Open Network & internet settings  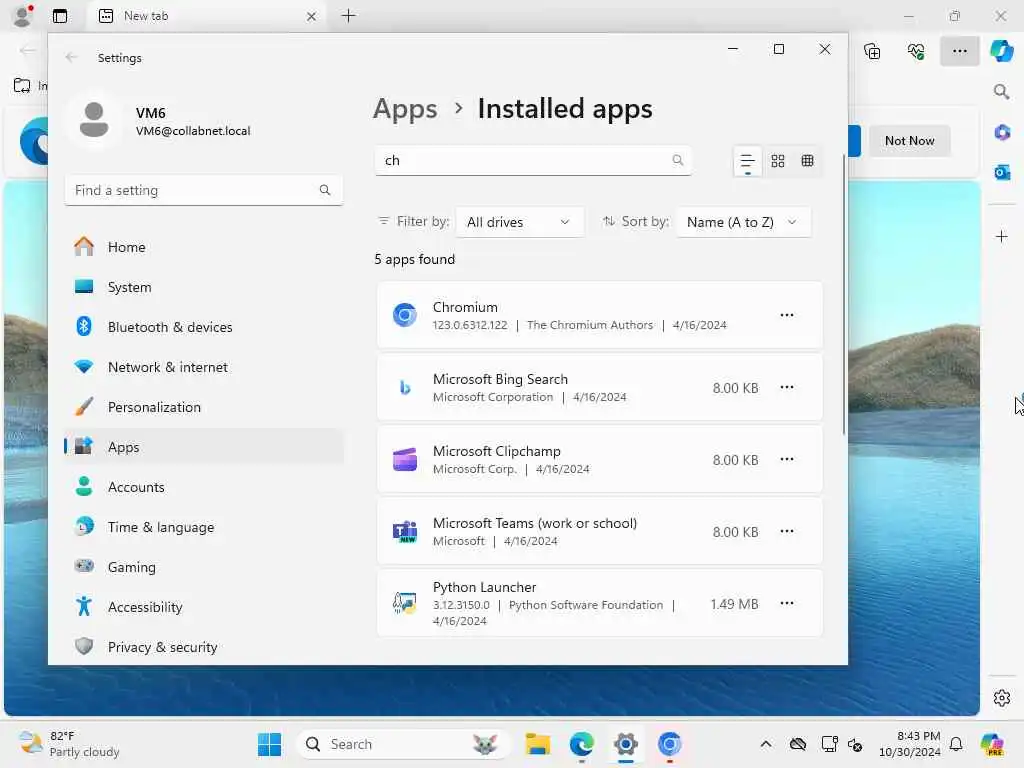(204, 367)
